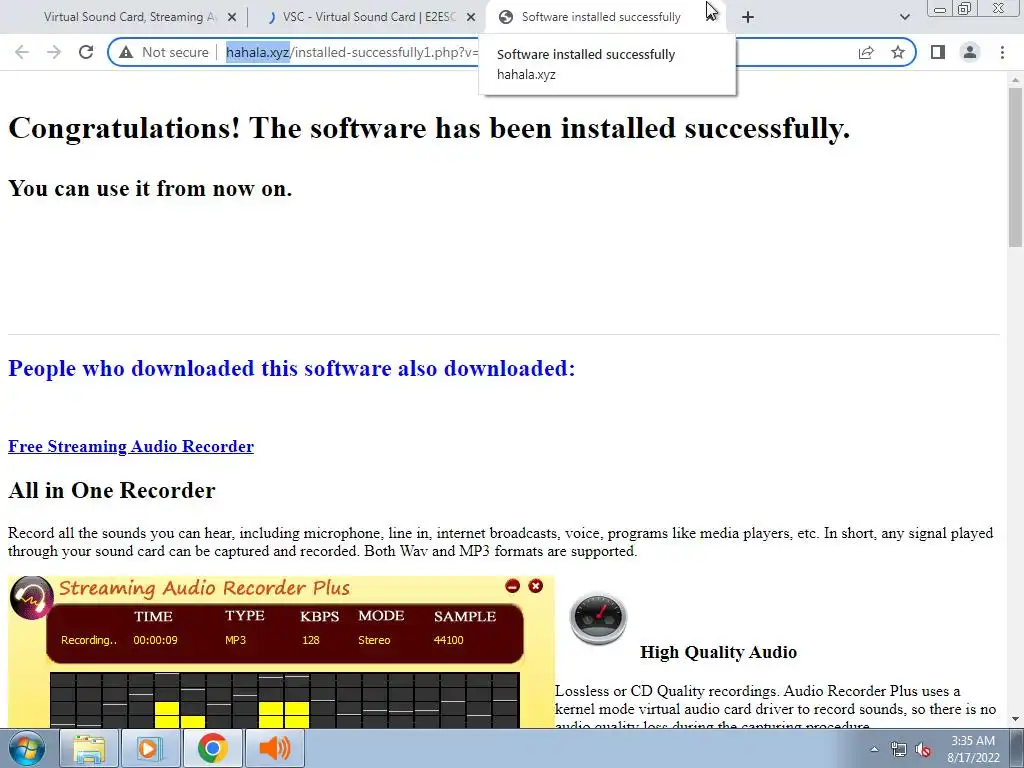Viewport: 1024px width, 768px height.
Task: Show hidden system tray icons
Action: (x=874, y=750)
